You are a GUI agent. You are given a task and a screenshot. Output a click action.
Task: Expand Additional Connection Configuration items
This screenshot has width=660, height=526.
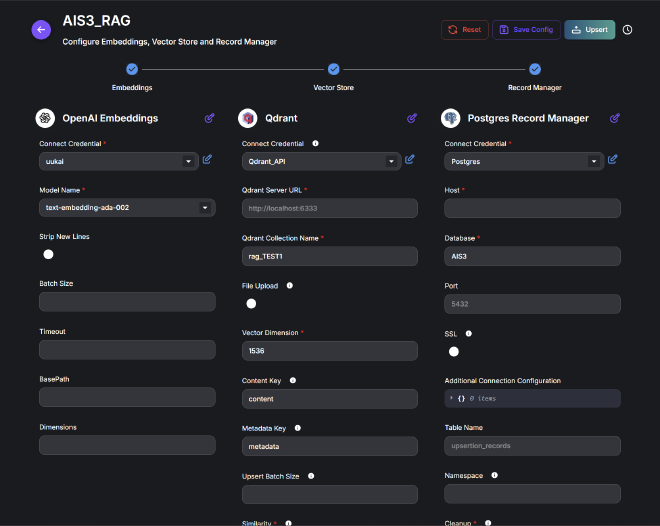(451, 398)
